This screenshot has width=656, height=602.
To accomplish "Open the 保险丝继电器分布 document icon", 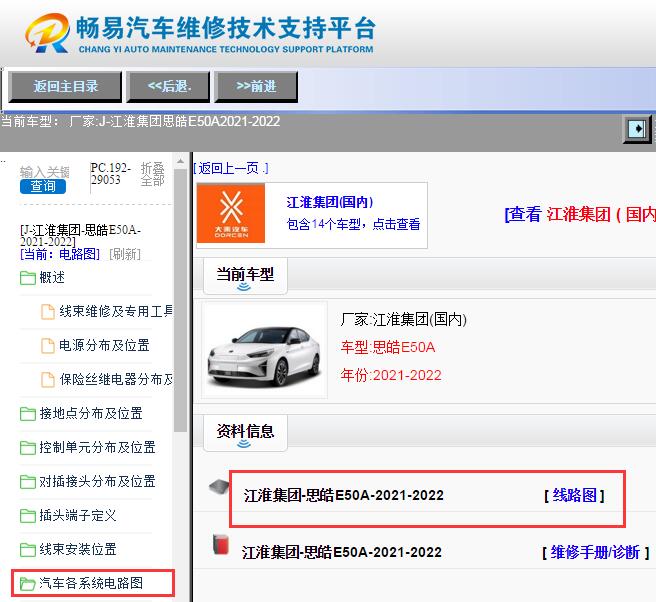I will click(48, 380).
